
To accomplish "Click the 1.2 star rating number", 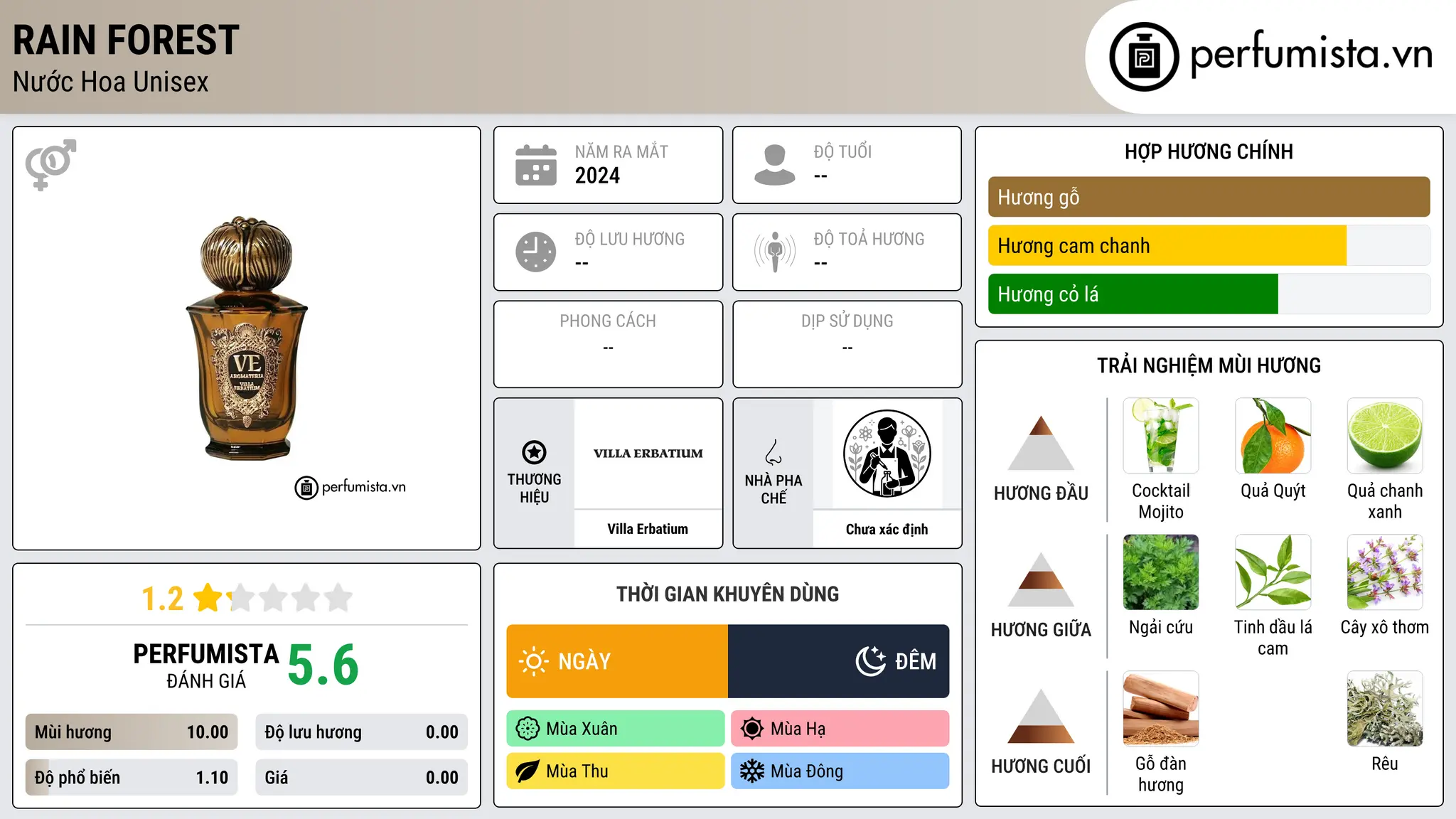I will click(162, 599).
